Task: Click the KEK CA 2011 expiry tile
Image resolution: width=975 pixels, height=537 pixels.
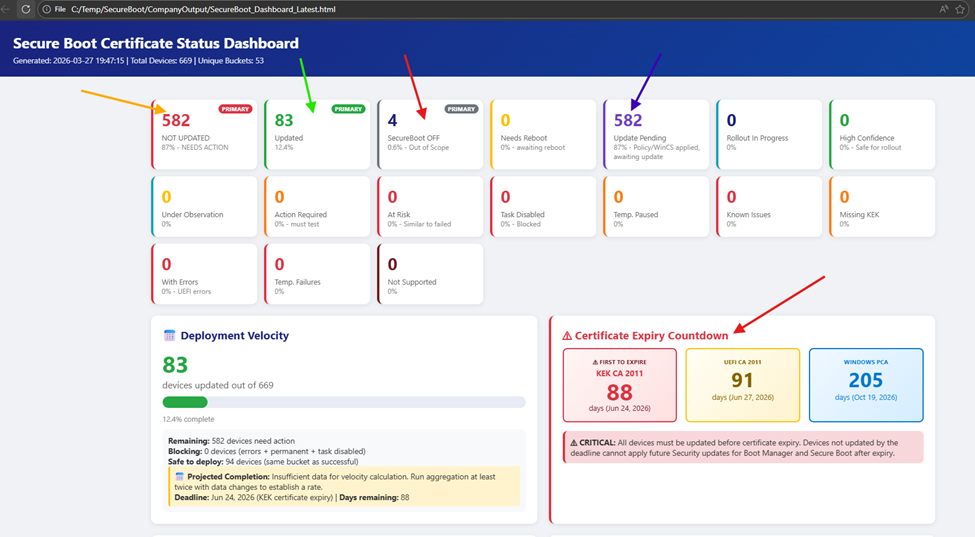Action: [619, 385]
